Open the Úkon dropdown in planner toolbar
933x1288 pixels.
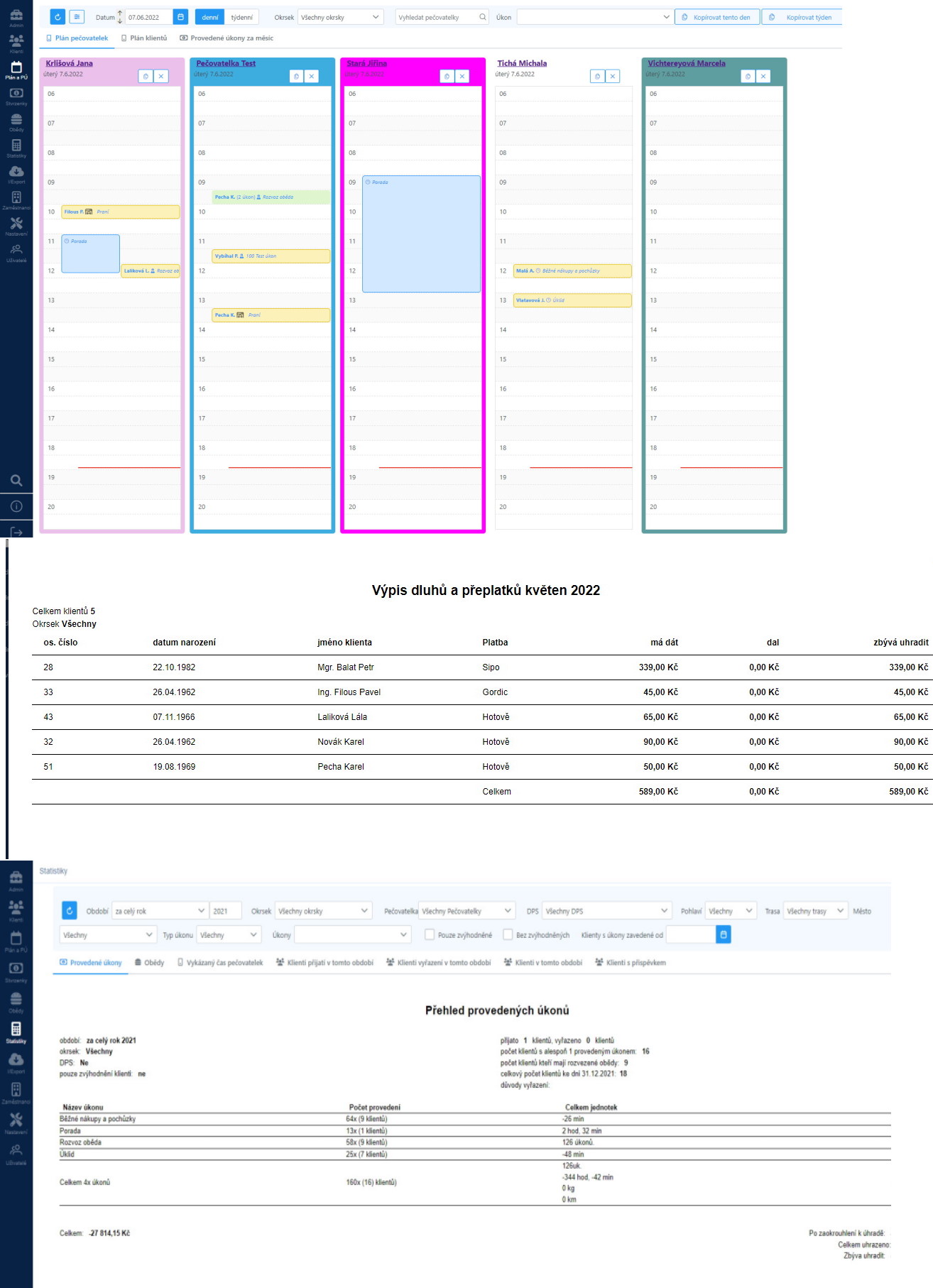tap(595, 17)
